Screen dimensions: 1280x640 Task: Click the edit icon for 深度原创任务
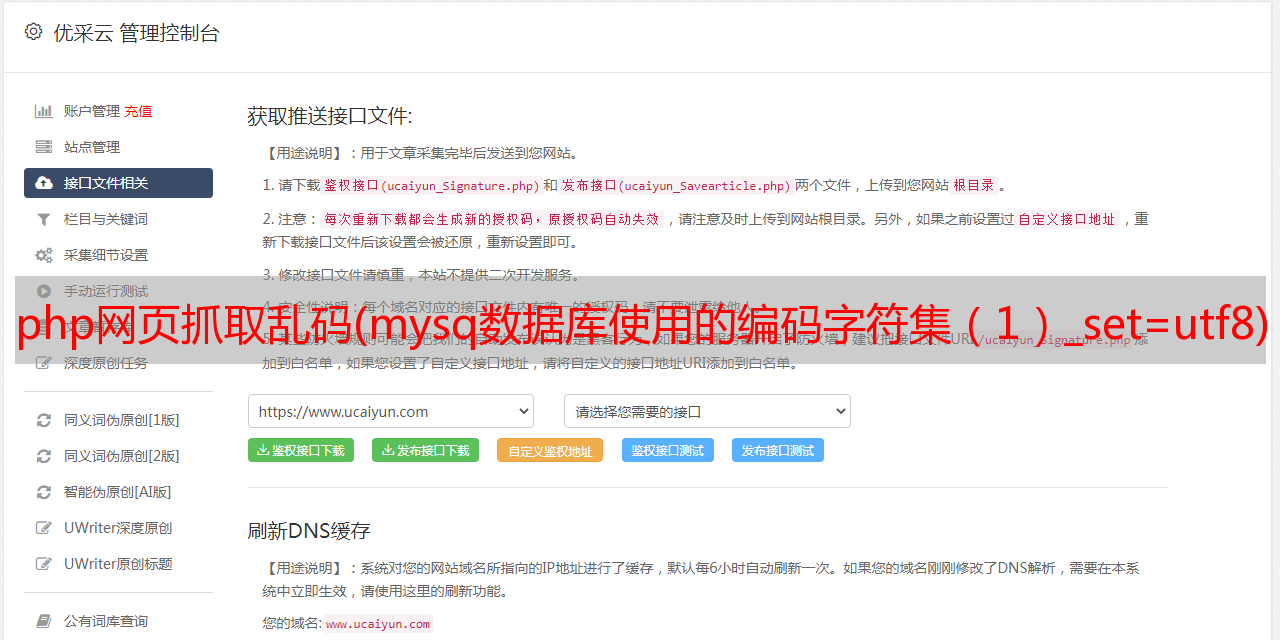44,363
